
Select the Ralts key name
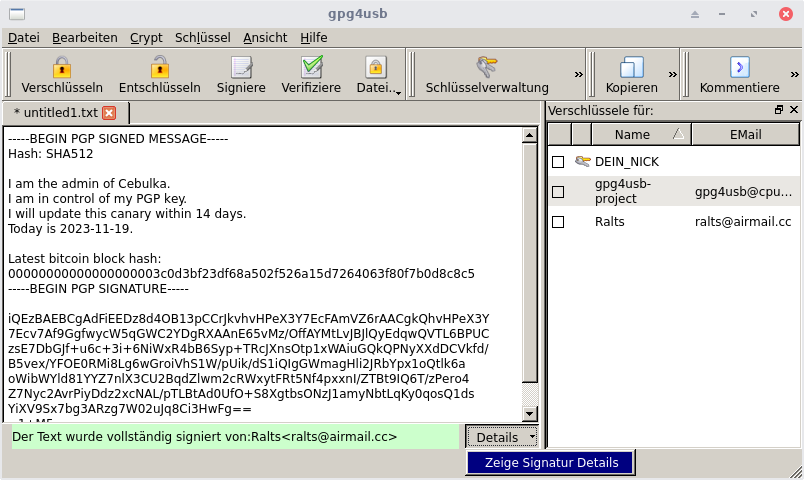pos(610,222)
